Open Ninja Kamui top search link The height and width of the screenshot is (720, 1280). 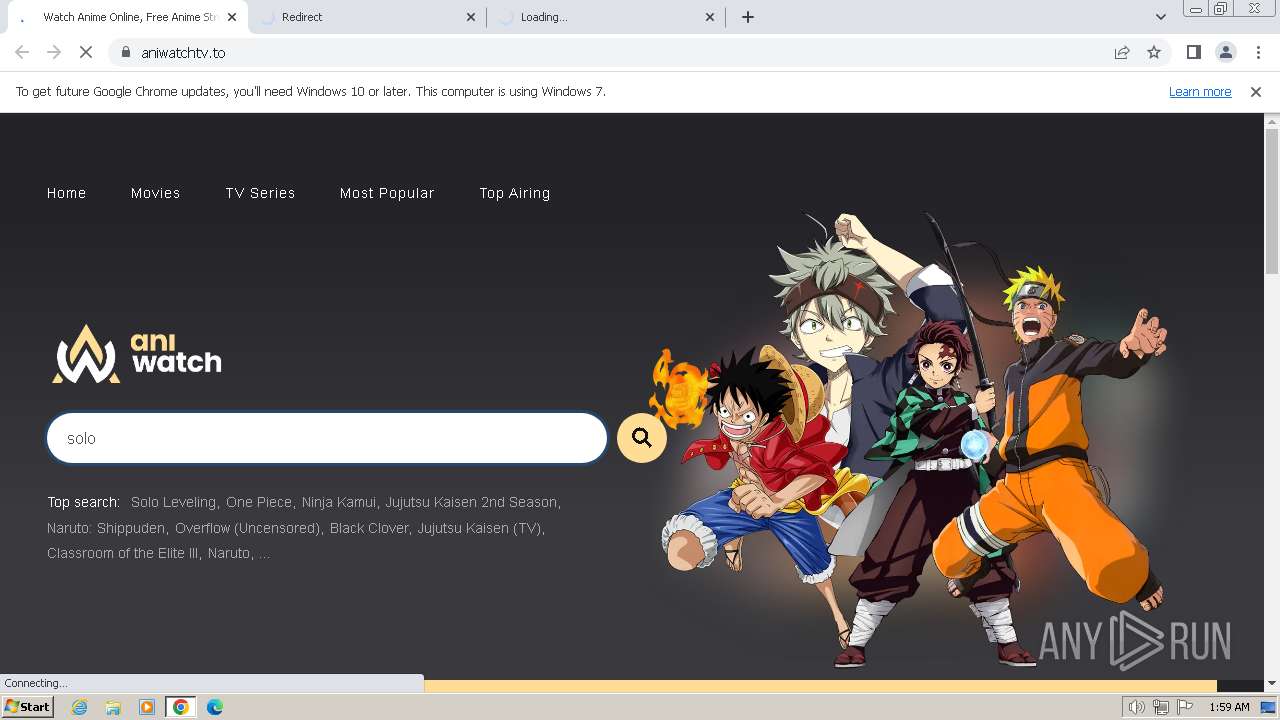(x=339, y=502)
